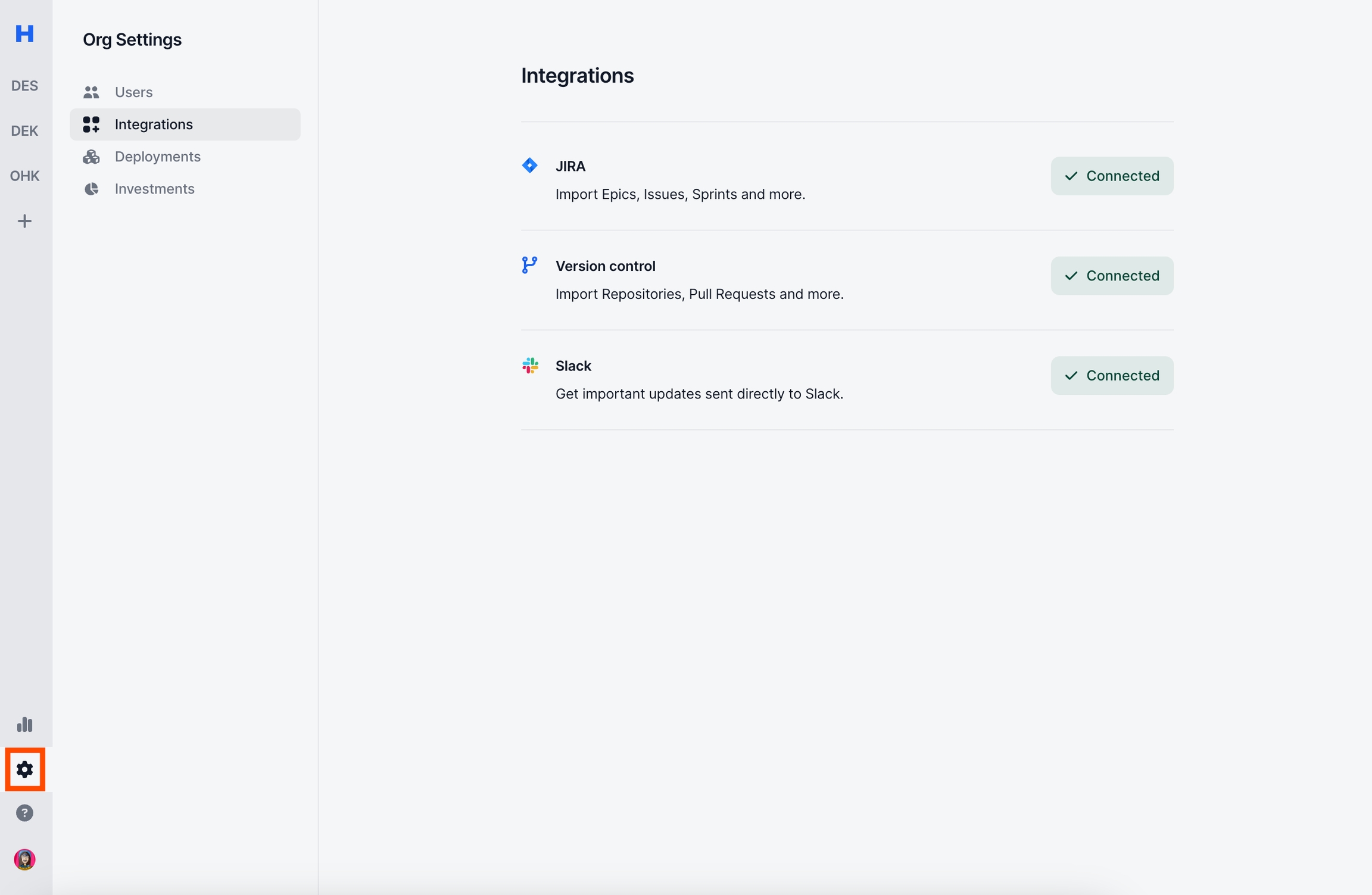Click Version control Connected button
The width and height of the screenshot is (1372, 895).
[1111, 276]
